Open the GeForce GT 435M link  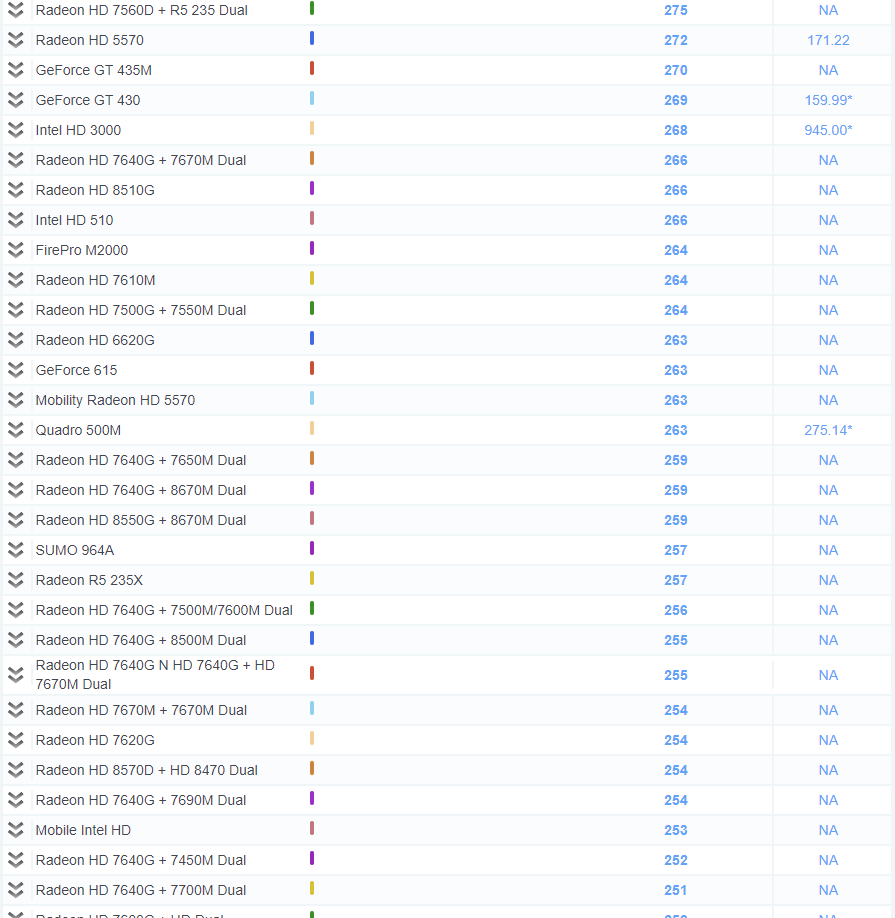(x=94, y=70)
